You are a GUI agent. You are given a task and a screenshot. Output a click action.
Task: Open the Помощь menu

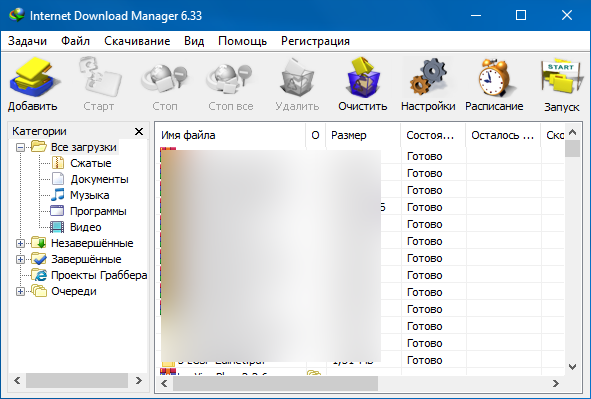click(242, 41)
